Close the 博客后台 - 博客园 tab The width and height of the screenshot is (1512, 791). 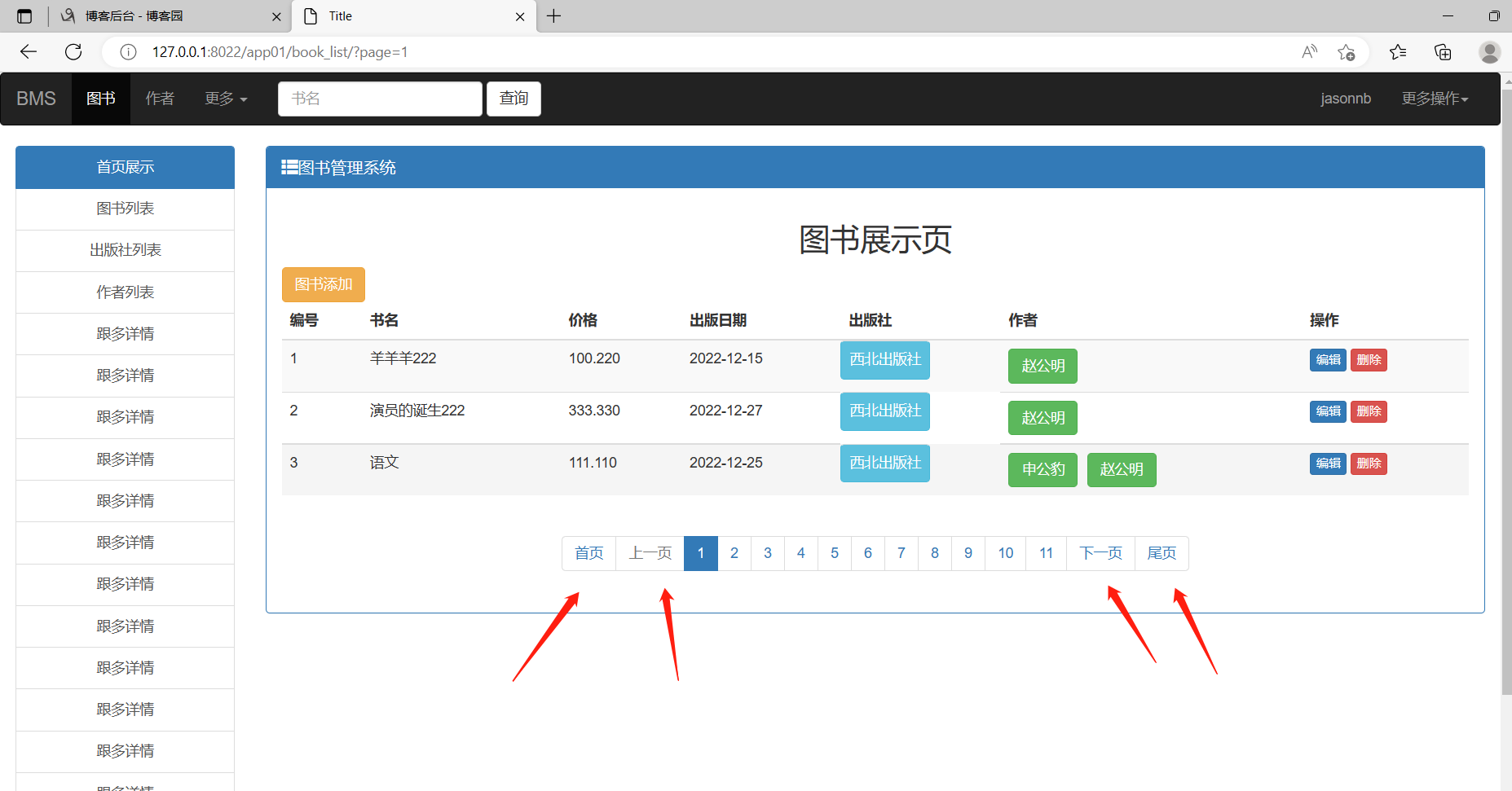pos(276,16)
